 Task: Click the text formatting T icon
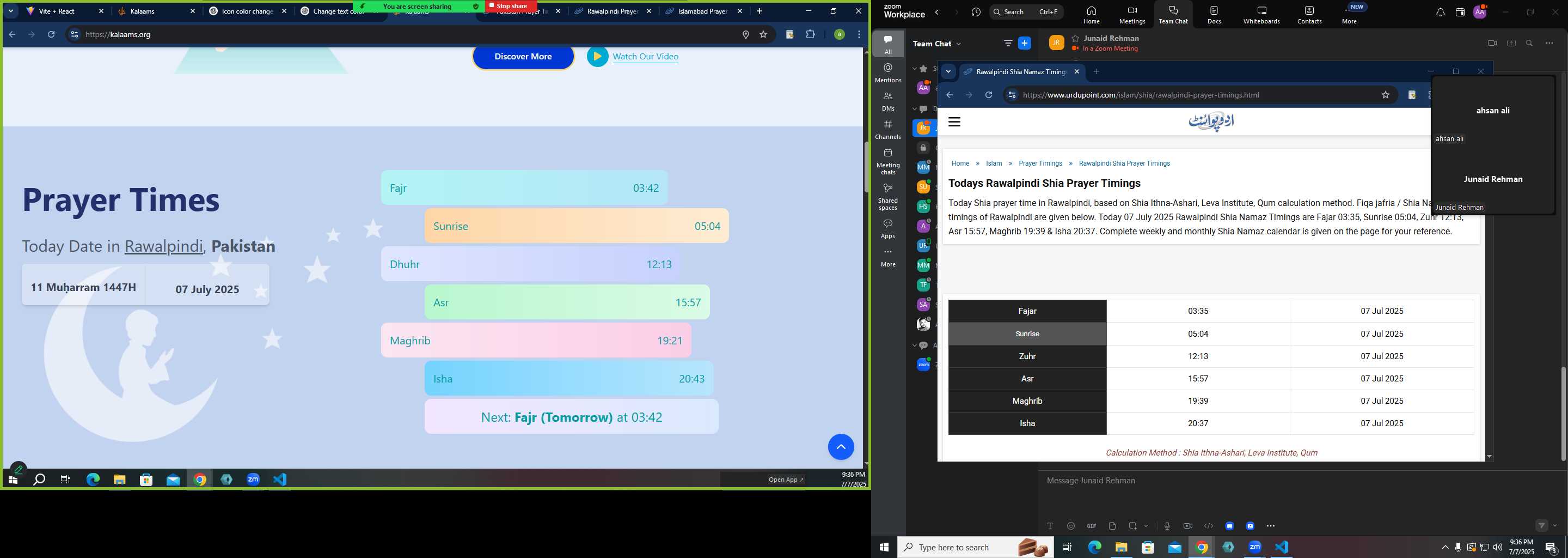(x=1050, y=526)
